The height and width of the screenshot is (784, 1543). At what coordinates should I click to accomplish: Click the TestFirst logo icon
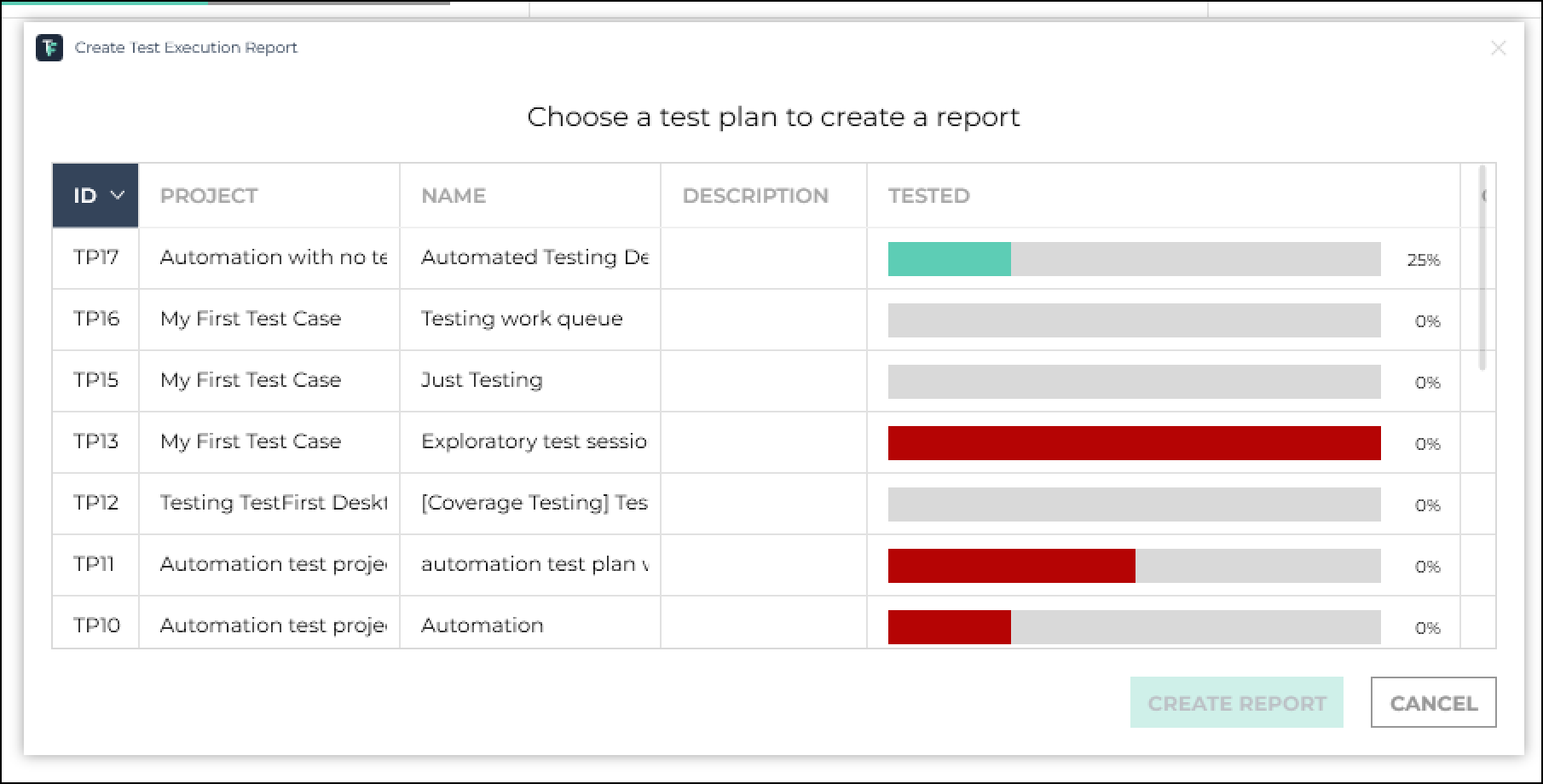(49, 48)
